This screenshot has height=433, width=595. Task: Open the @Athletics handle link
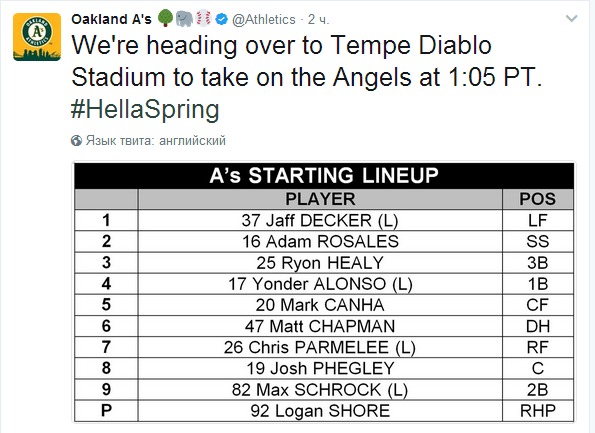(264, 19)
